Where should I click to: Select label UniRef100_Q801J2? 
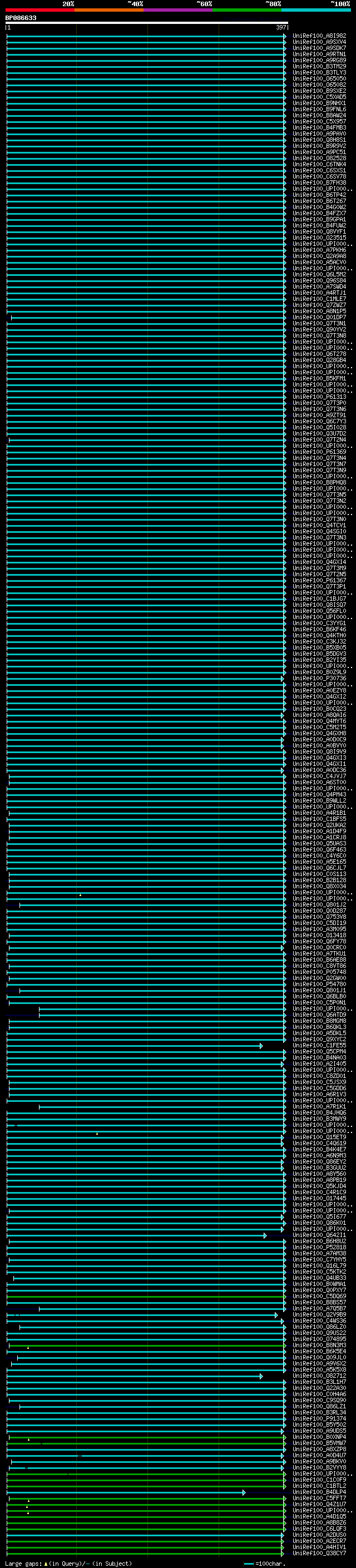[x=319, y=904]
